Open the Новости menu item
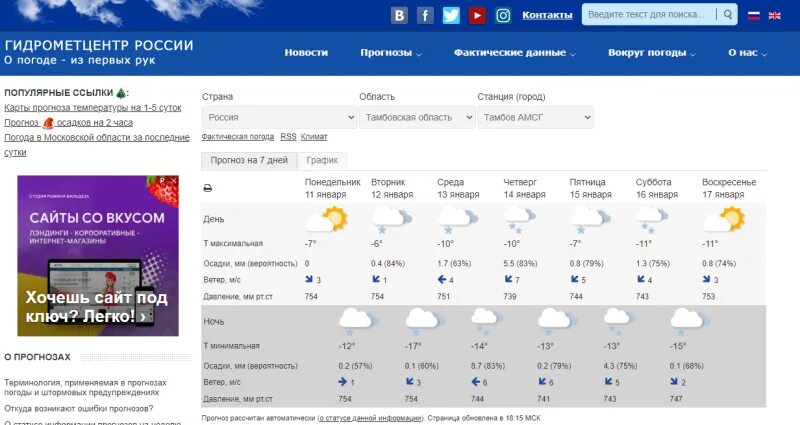The width and height of the screenshot is (800, 425). click(x=306, y=53)
